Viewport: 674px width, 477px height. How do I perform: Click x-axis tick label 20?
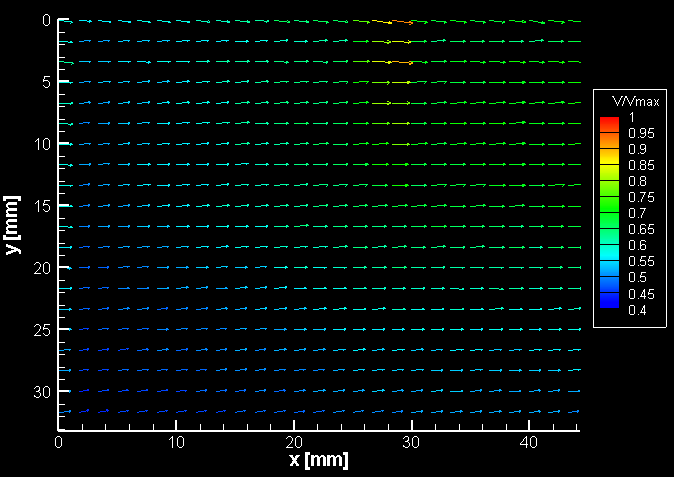[294, 442]
